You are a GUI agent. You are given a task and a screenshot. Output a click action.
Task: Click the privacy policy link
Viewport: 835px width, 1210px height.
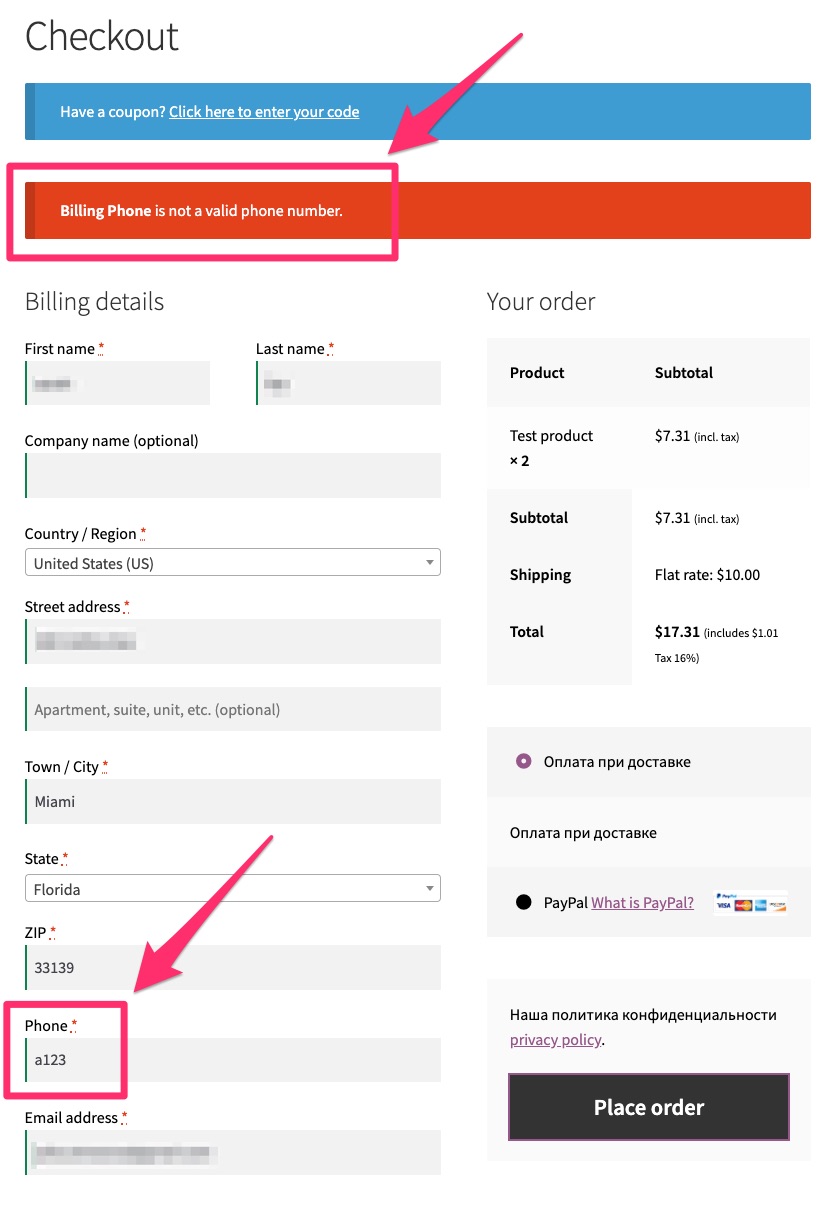click(555, 1039)
